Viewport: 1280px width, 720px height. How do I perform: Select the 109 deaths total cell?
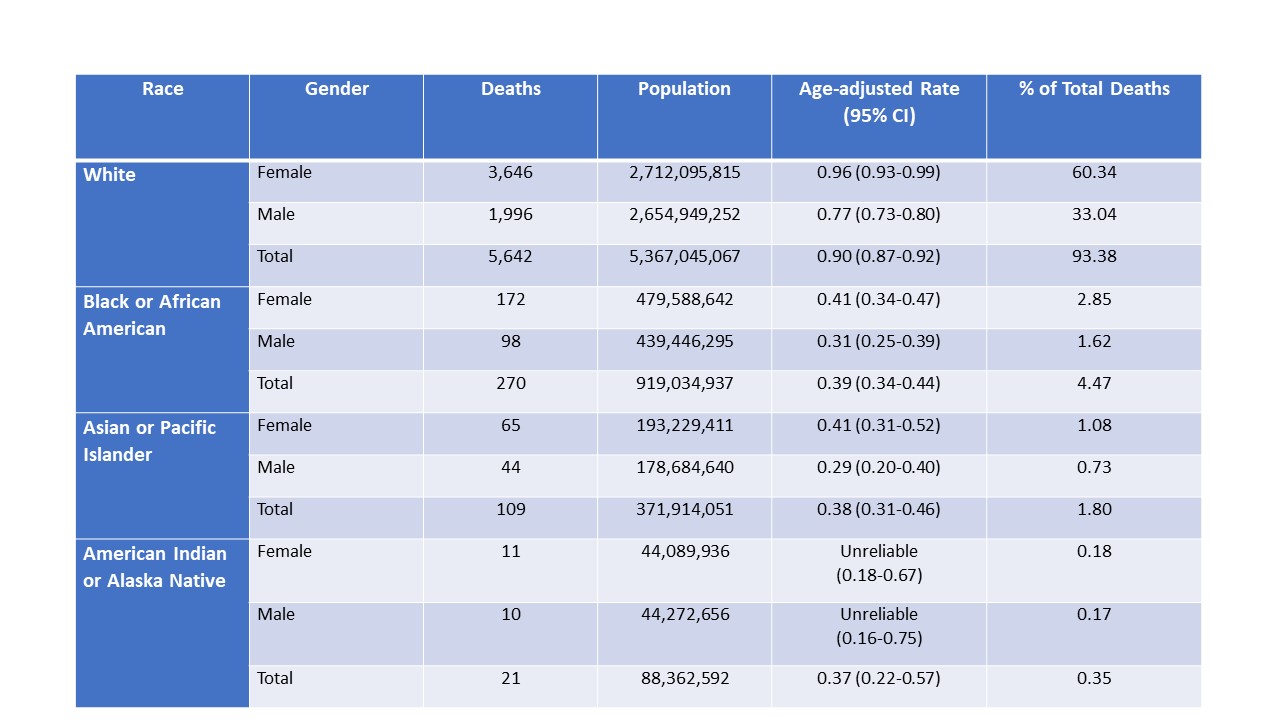point(510,510)
